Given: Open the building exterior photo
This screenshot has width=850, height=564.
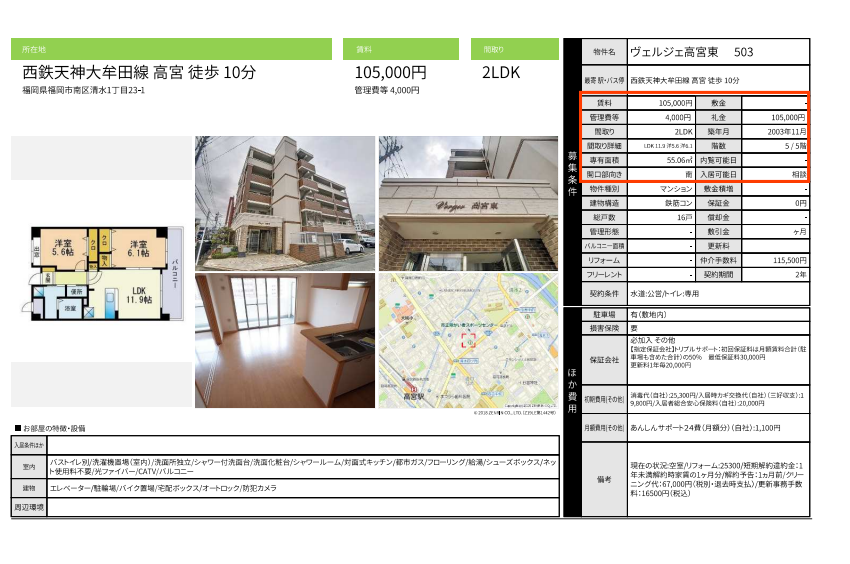Looking at the screenshot, I should pyautogui.click(x=285, y=203).
